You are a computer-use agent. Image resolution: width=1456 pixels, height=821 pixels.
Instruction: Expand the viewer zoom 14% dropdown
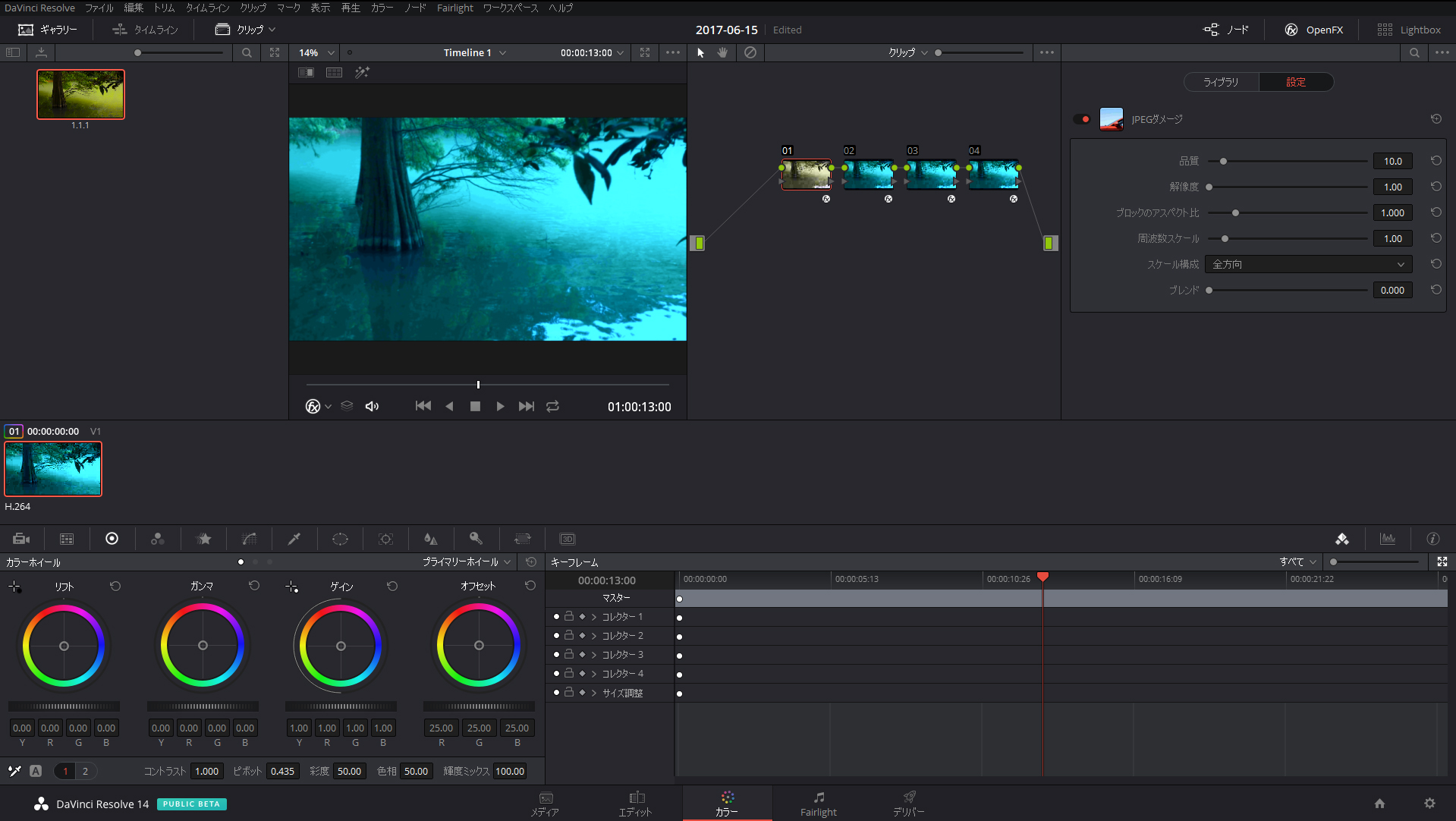point(317,52)
